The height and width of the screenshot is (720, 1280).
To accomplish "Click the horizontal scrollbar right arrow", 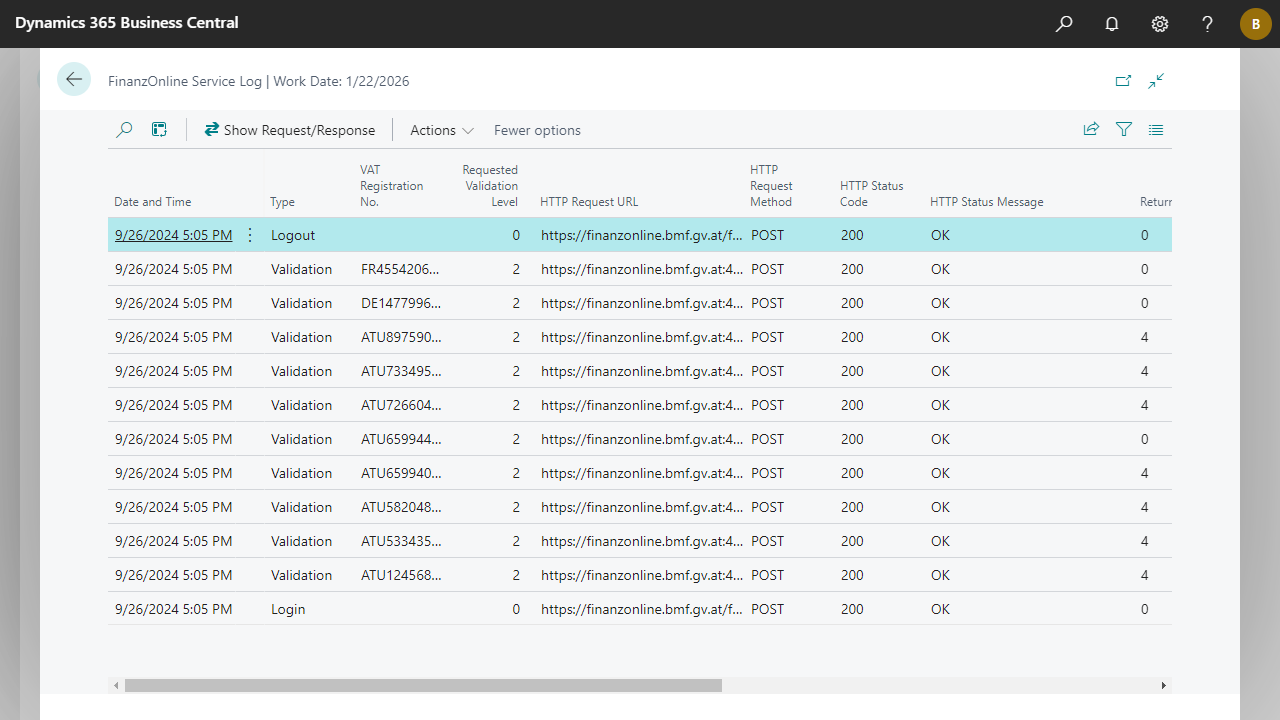I will point(1163,686).
